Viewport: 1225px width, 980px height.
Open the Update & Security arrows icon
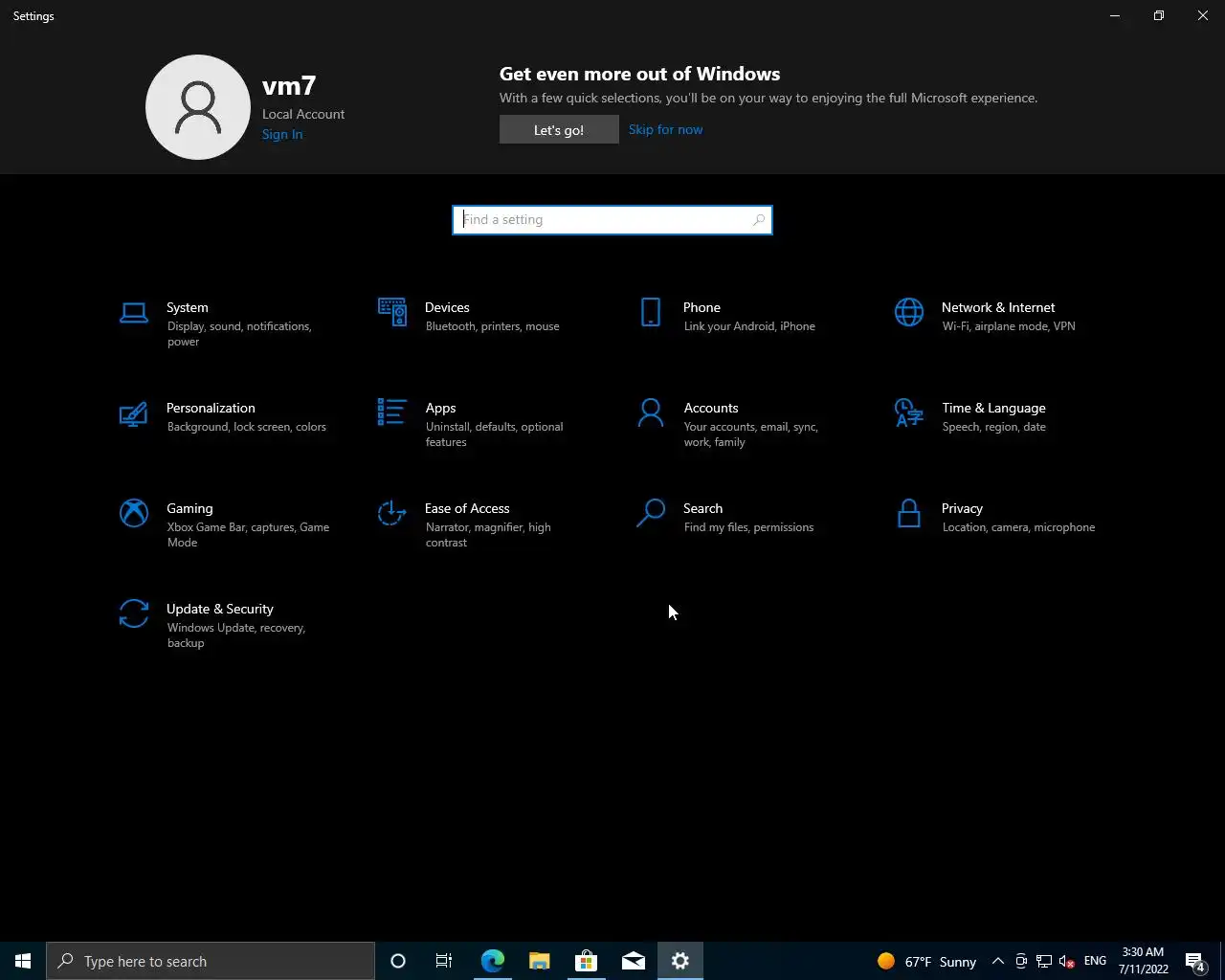tap(133, 613)
